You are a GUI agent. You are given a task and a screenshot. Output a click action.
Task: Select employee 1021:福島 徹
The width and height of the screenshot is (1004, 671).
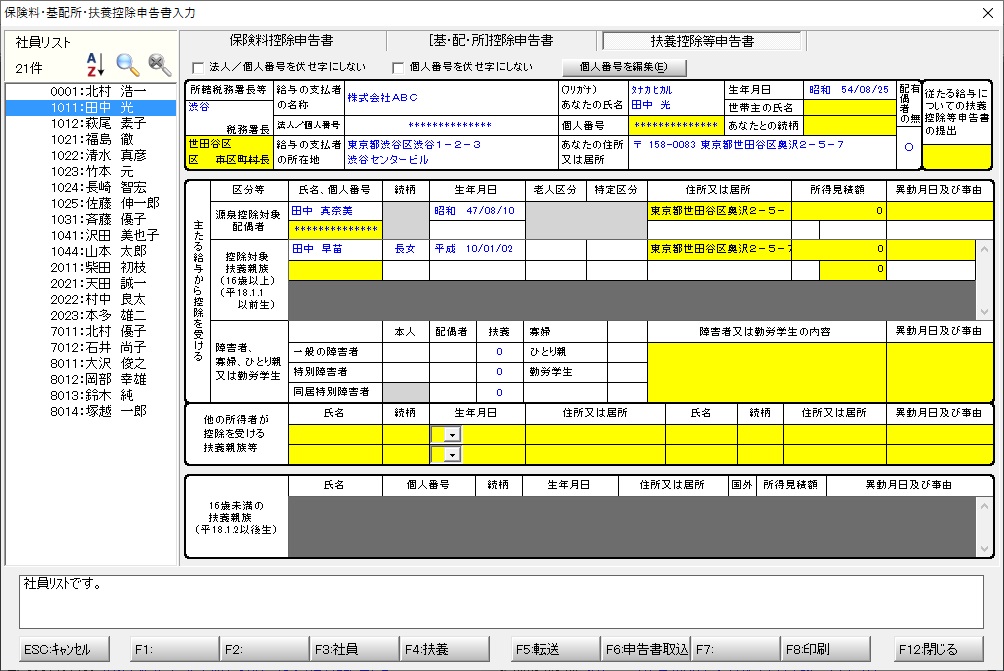[x=91, y=140]
